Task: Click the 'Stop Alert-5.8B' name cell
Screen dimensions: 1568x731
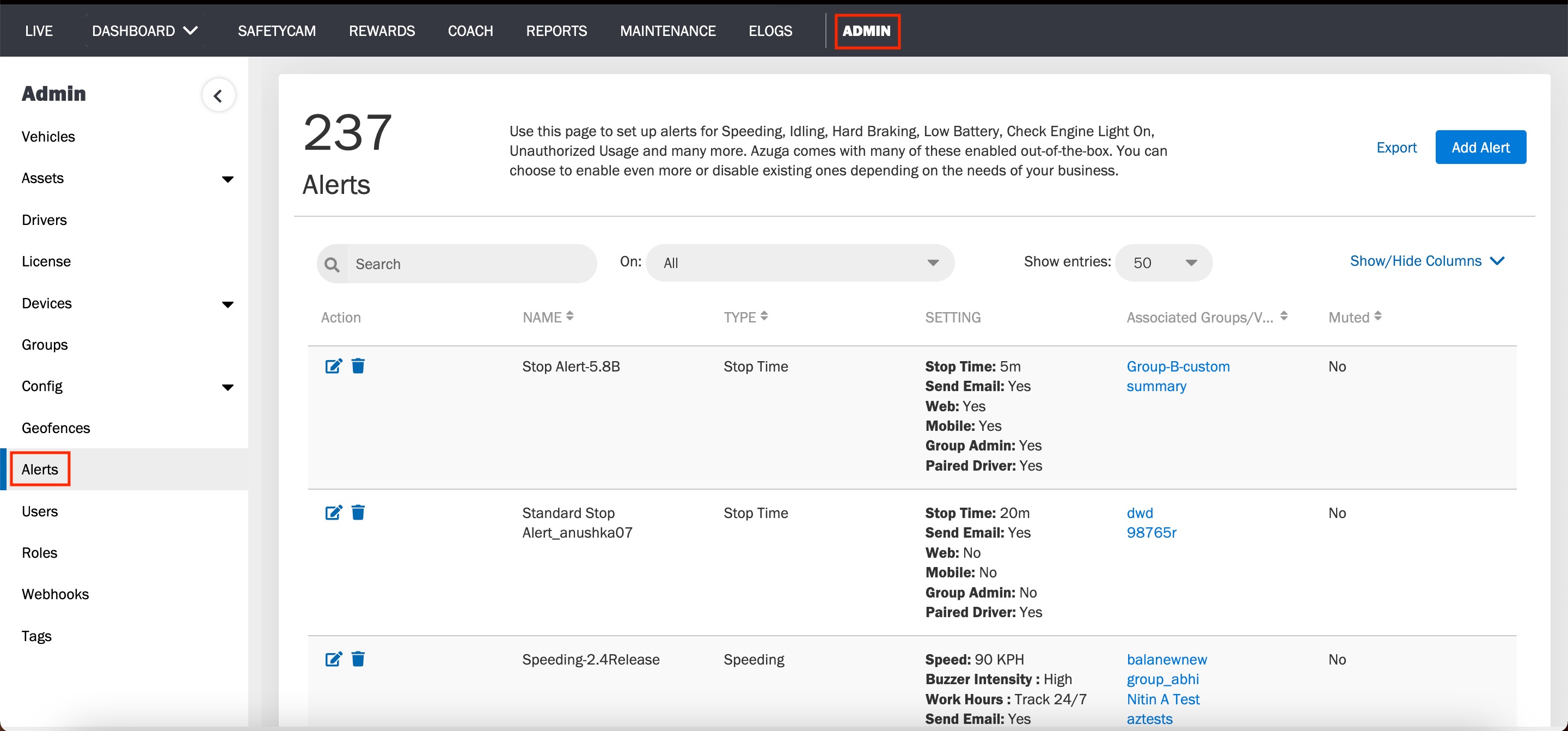Action: 571,366
